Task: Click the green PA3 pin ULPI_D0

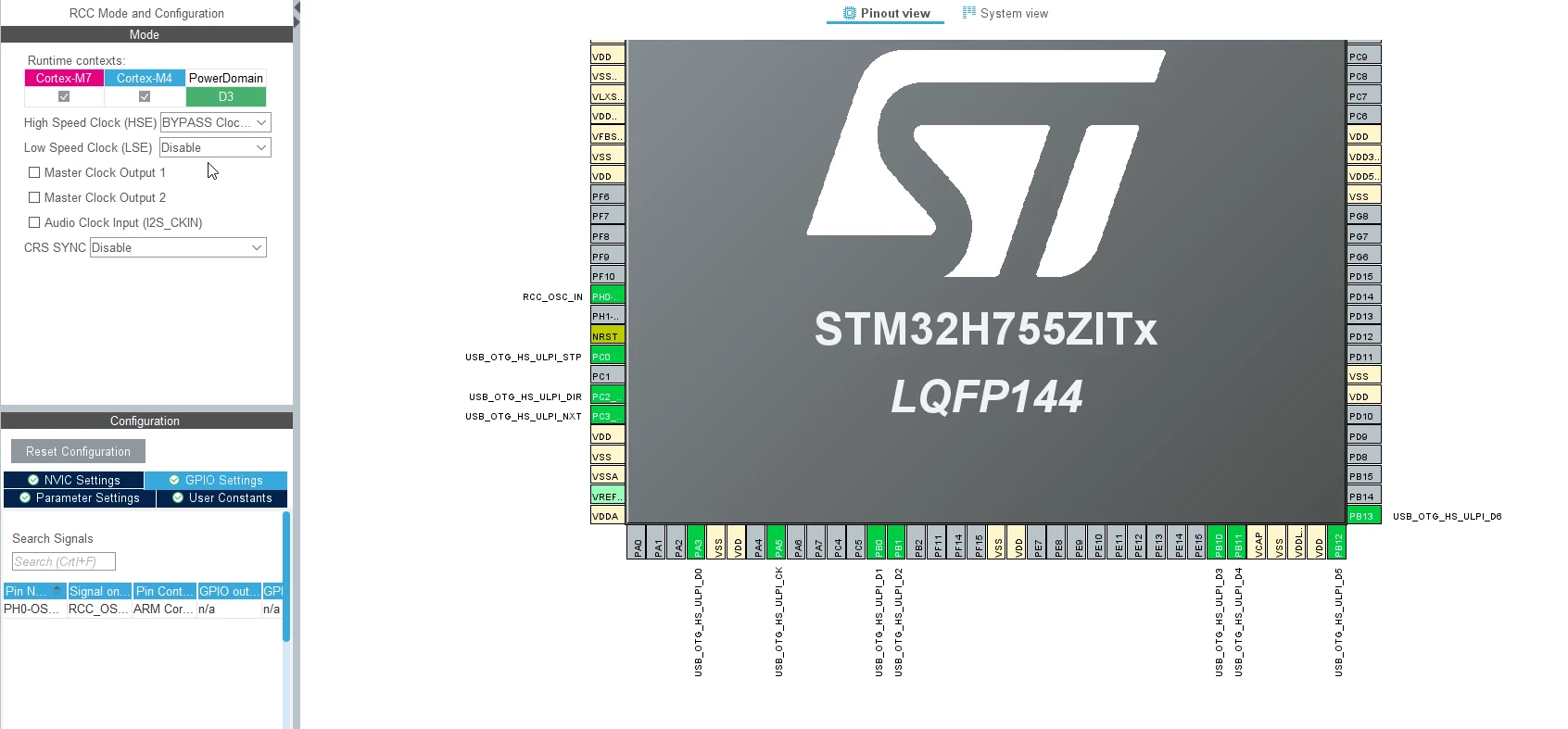Action: 698,543
